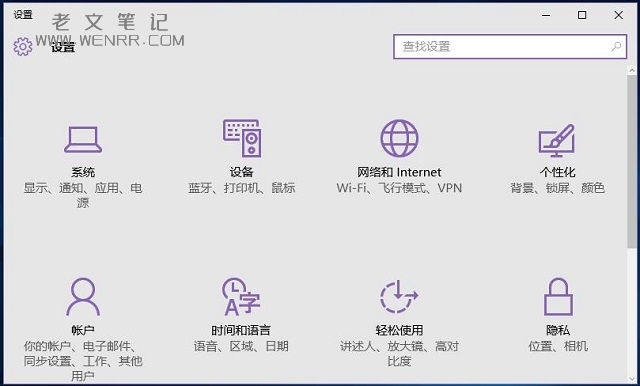Viewport: 640px width, 386px height.
Task: Click the 个性化 category title
Action: (x=558, y=172)
